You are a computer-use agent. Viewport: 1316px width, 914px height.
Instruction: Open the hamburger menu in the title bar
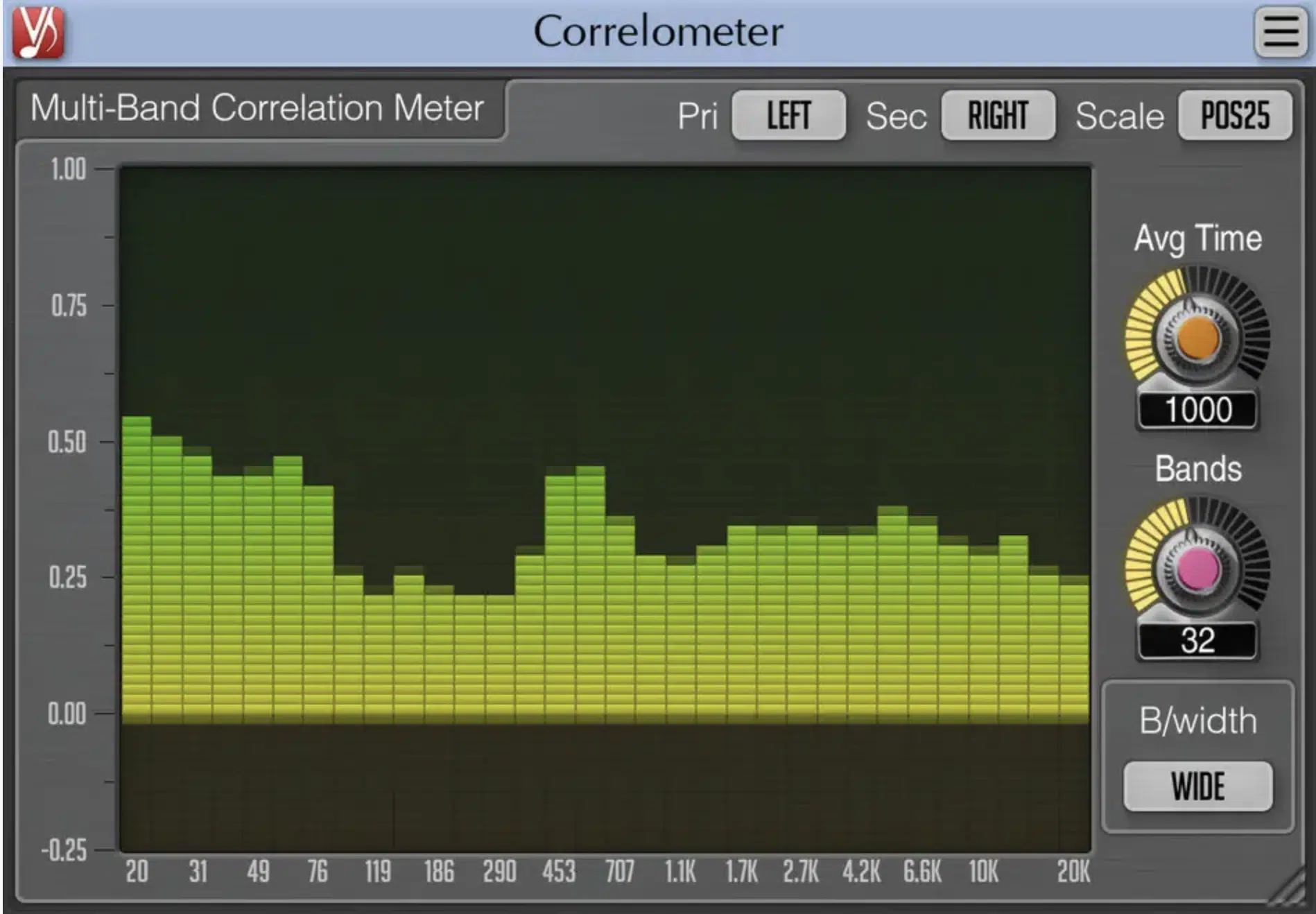click(x=1280, y=32)
